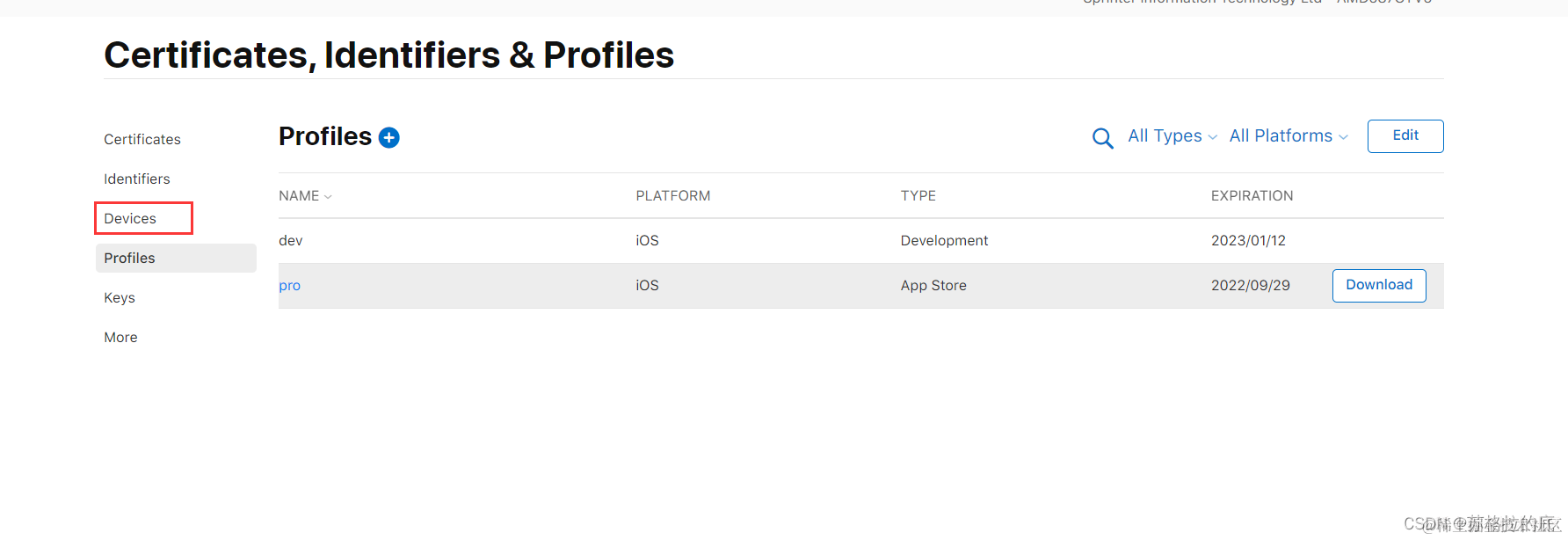Click the TYPE column header
The image size is (1568, 540).
click(918, 196)
